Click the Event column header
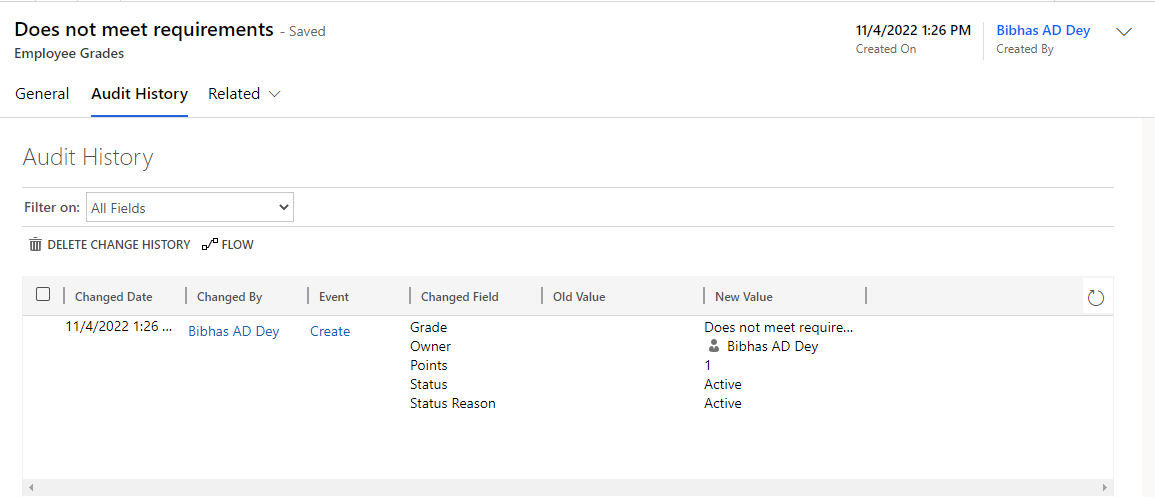 pyautogui.click(x=334, y=297)
